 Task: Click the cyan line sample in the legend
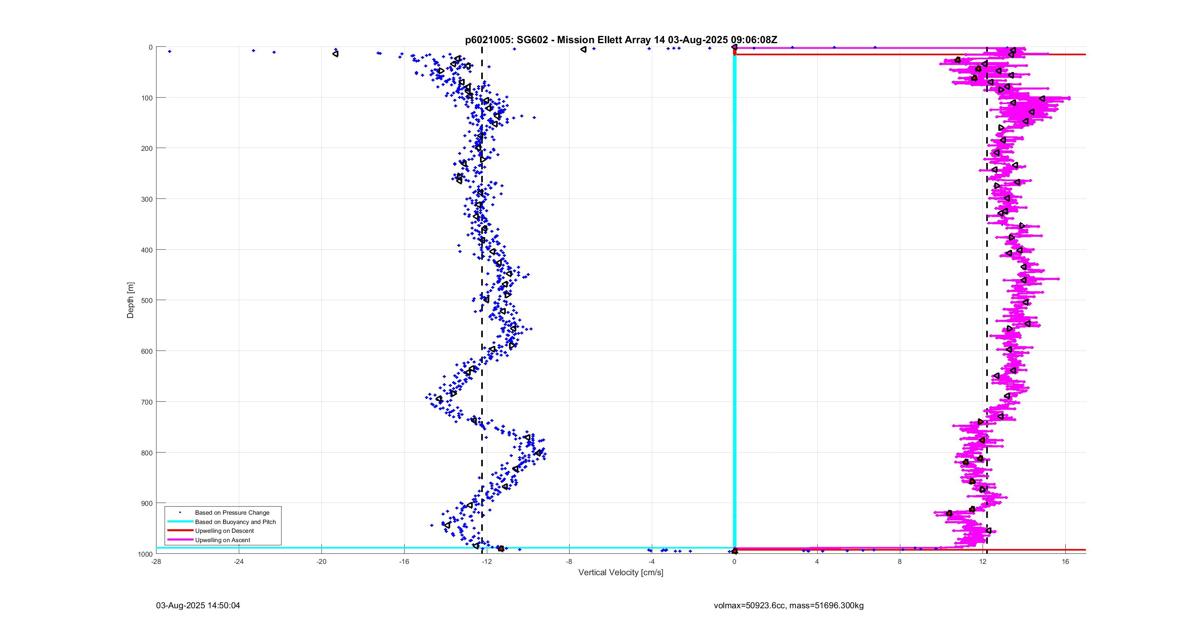click(x=180, y=521)
